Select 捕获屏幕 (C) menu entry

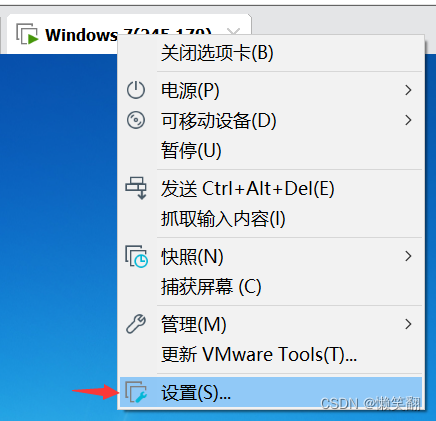tap(271, 287)
